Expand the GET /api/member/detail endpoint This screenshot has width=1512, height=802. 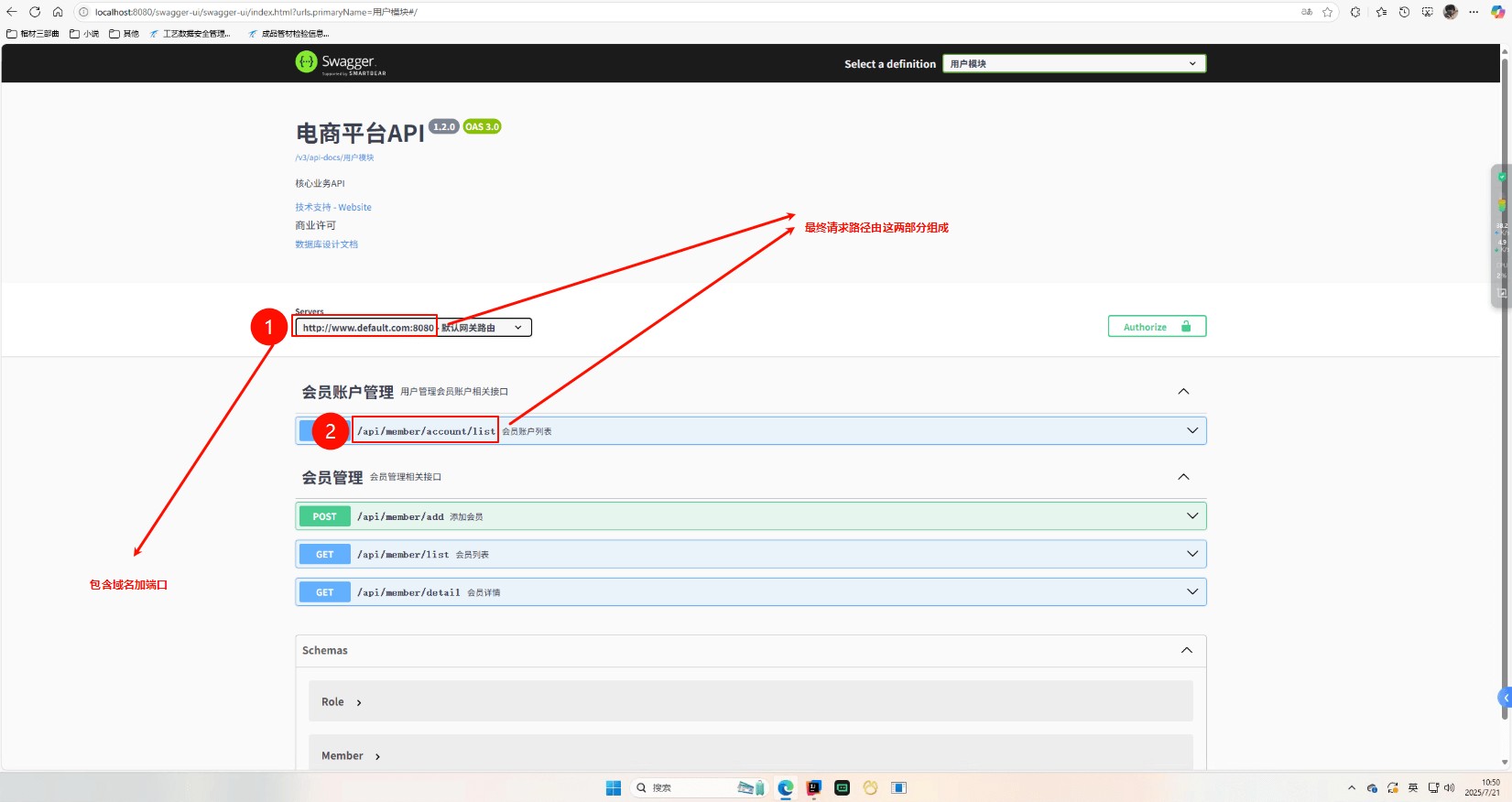coord(750,592)
